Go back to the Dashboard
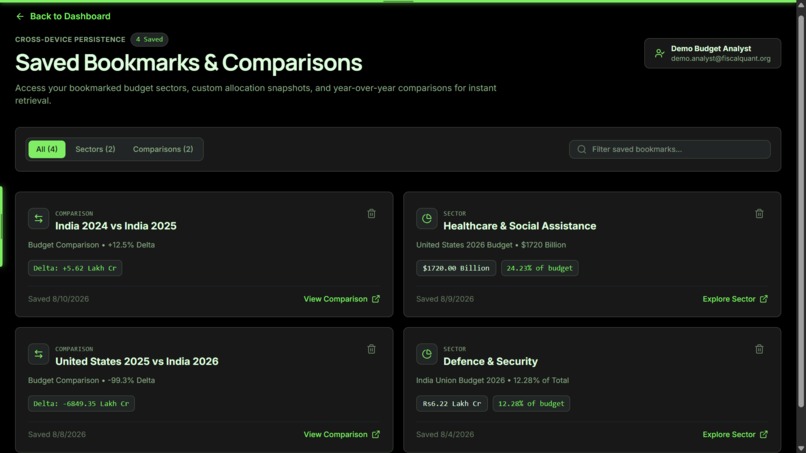The width and height of the screenshot is (806, 453). [63, 16]
